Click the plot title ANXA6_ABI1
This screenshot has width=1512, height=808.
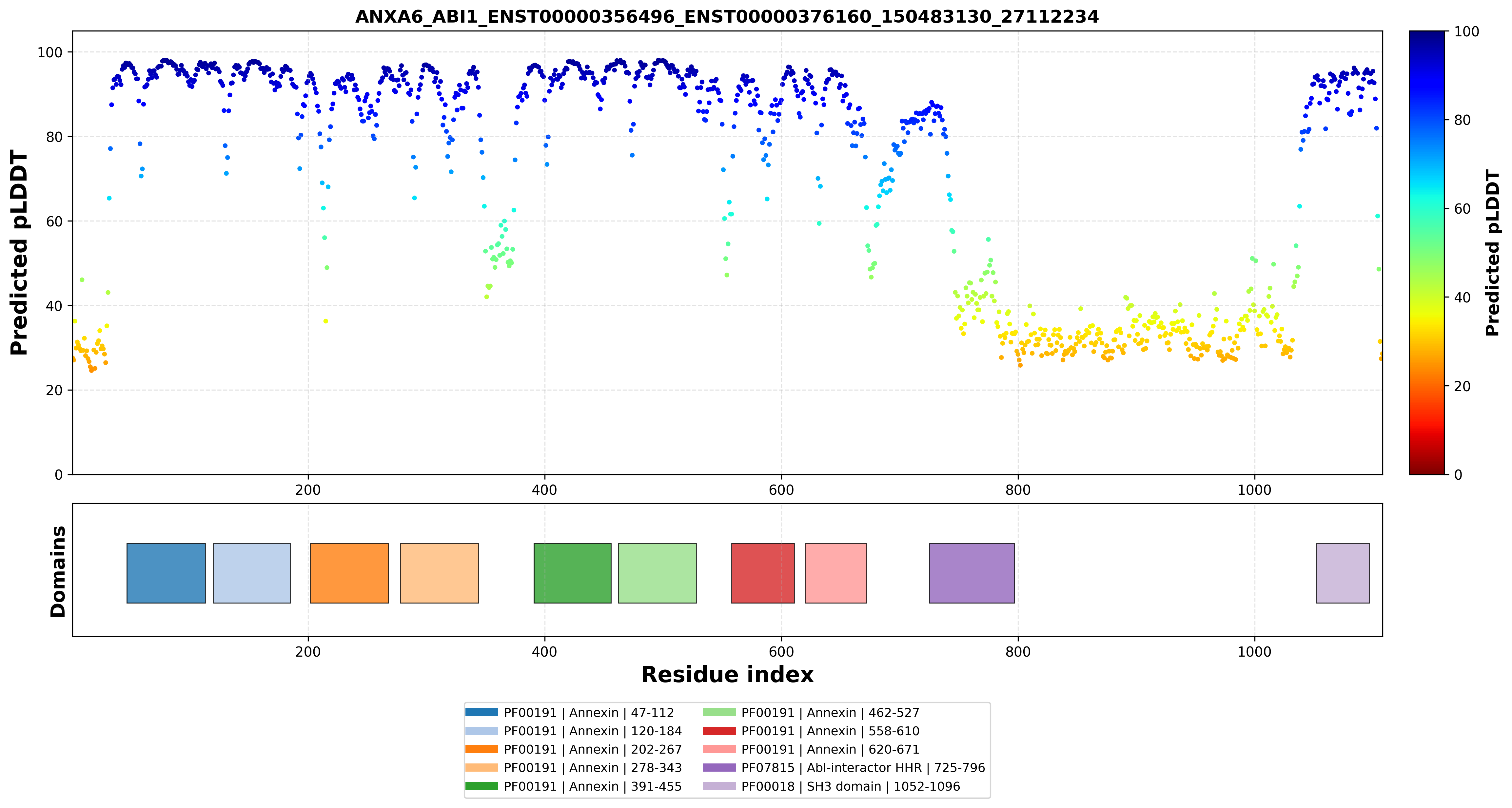727,16
